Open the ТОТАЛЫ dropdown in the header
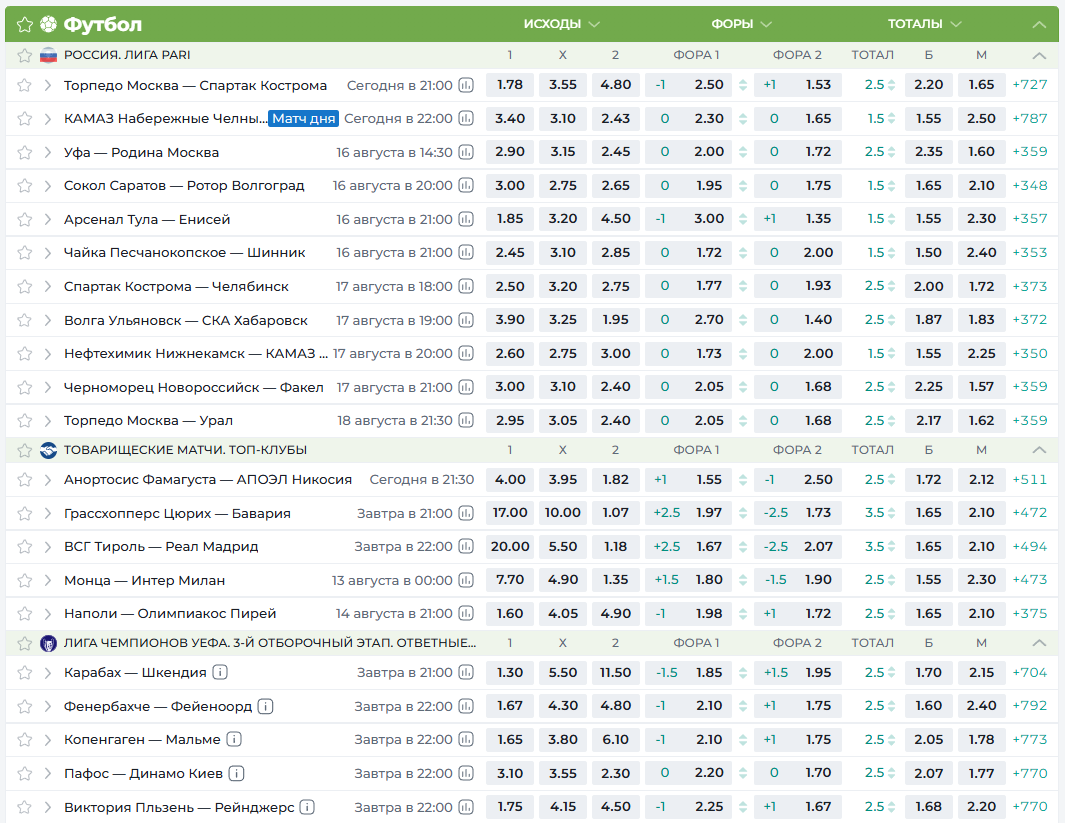1065x823 pixels. click(x=924, y=24)
